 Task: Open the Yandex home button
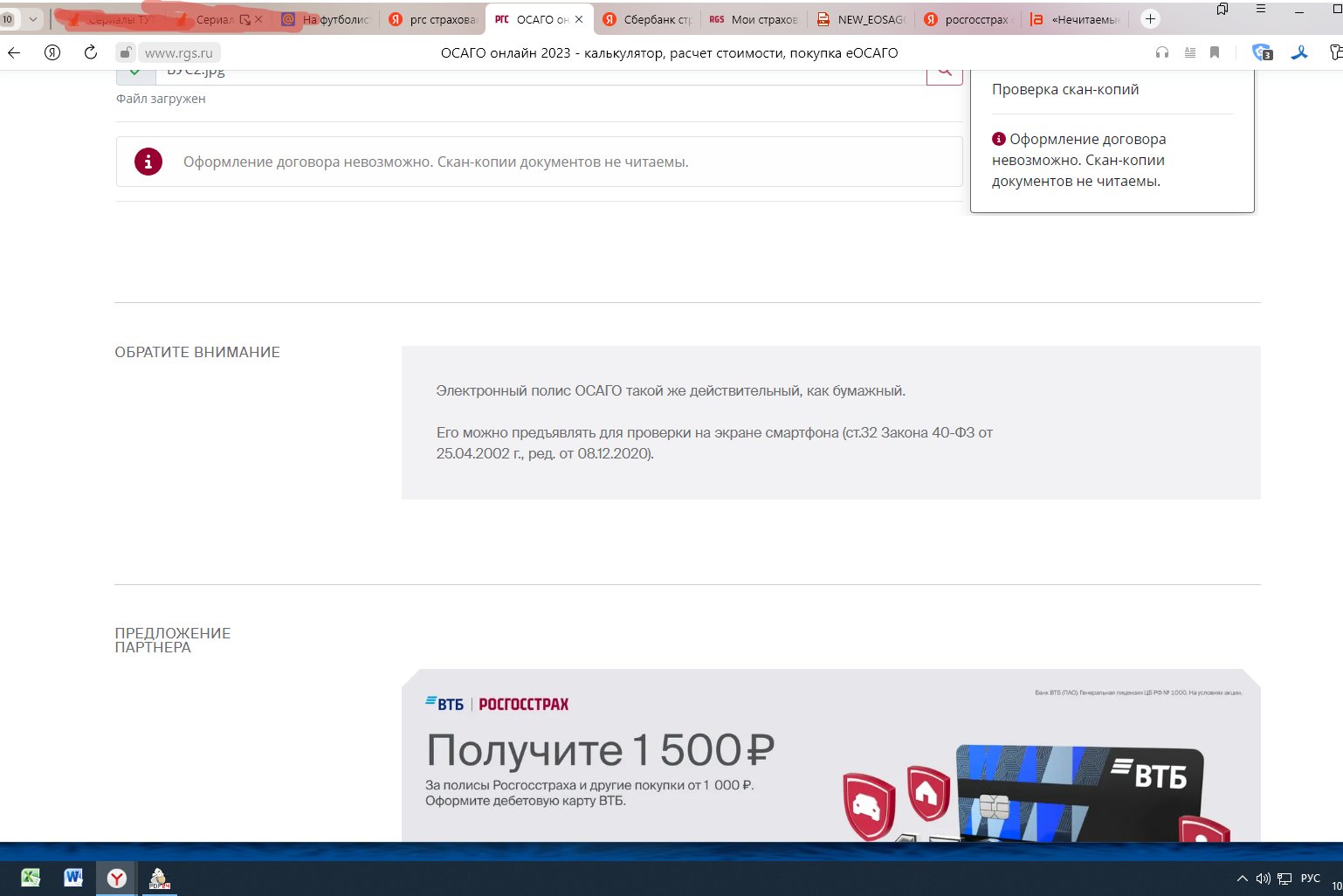point(52,52)
